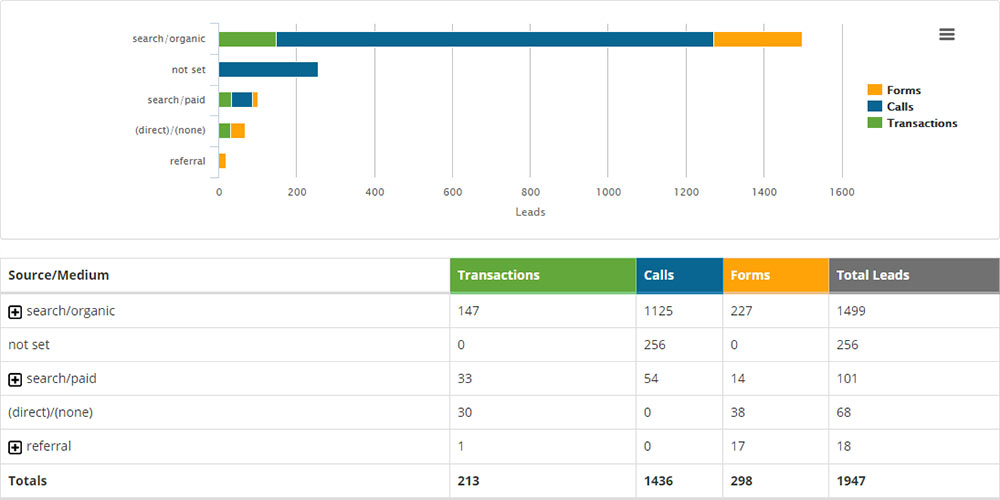Click the green Transactions bar for search/organic
Image resolution: width=1000 pixels, height=500 pixels.
click(247, 39)
